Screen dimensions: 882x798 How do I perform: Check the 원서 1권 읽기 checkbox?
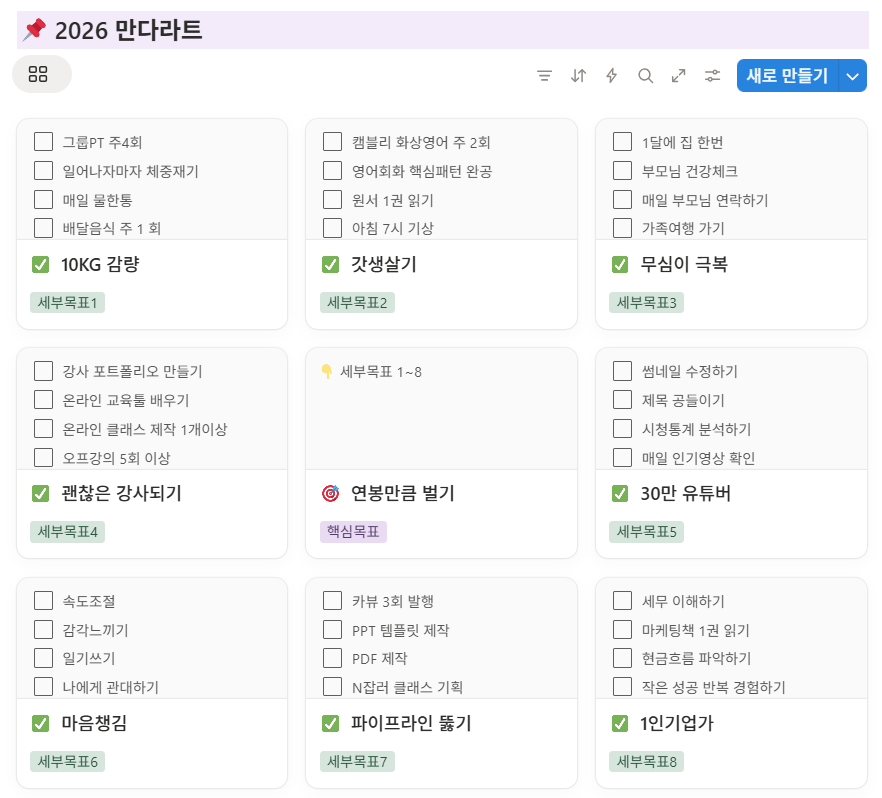pyautogui.click(x=332, y=199)
